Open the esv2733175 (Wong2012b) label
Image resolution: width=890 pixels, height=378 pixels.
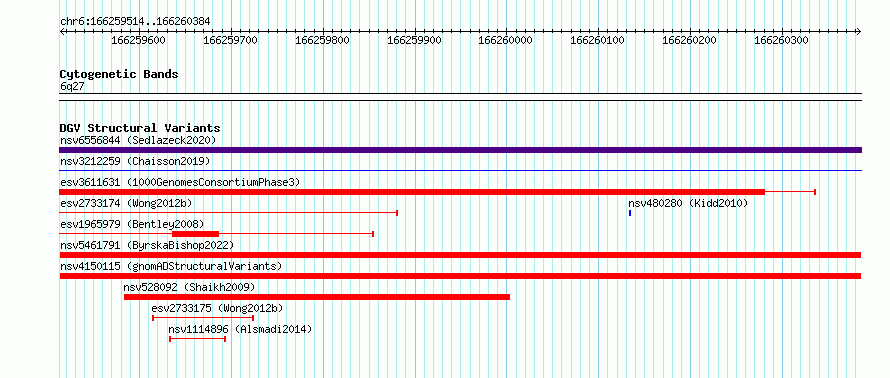(x=217, y=308)
